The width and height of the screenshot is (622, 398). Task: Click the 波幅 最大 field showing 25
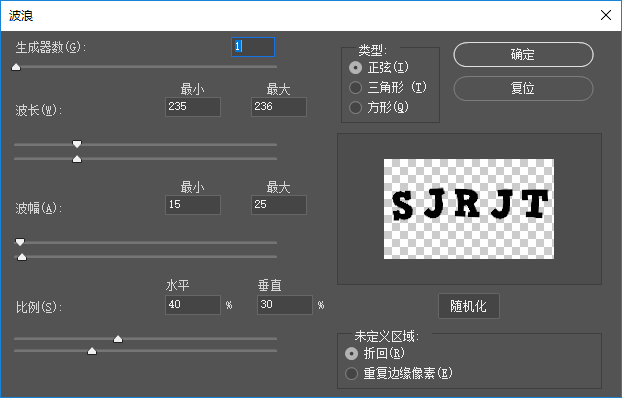pyautogui.click(x=279, y=205)
